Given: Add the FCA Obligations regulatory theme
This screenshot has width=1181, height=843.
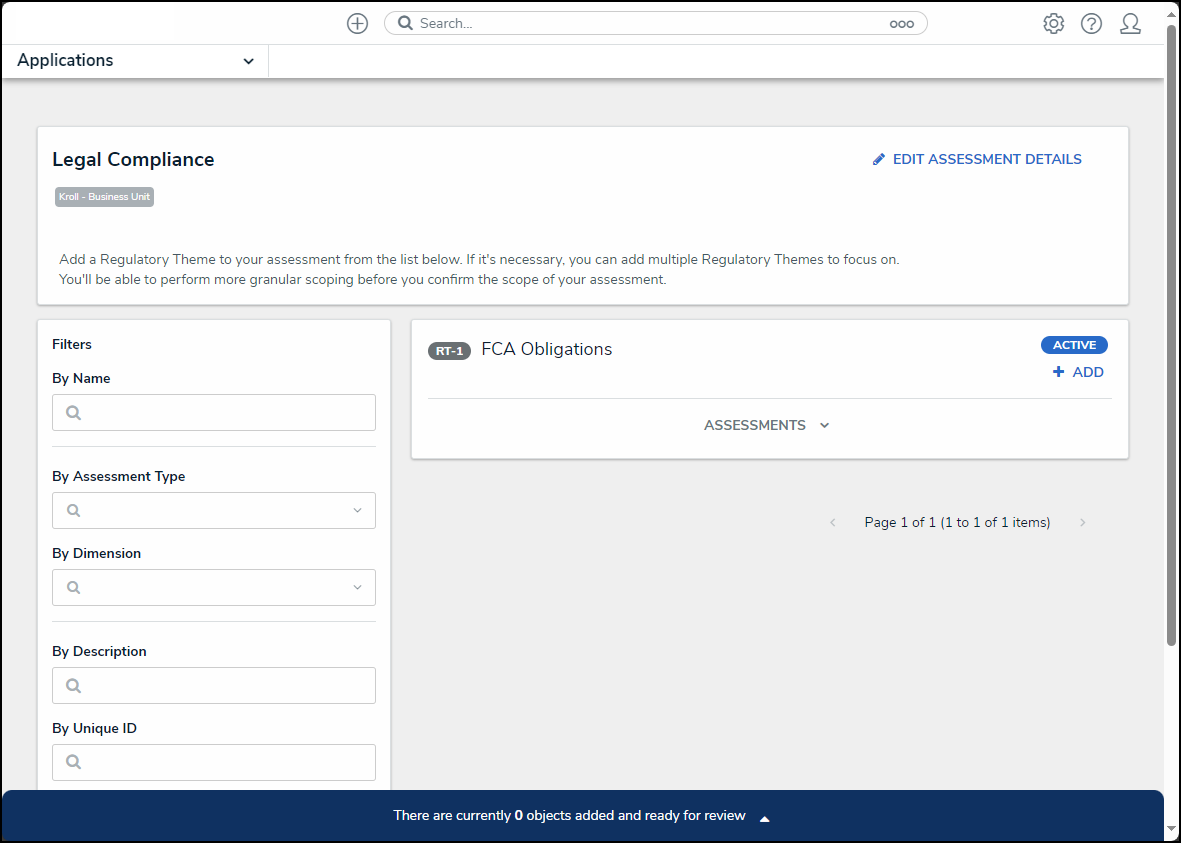Looking at the screenshot, I should 1078,372.
